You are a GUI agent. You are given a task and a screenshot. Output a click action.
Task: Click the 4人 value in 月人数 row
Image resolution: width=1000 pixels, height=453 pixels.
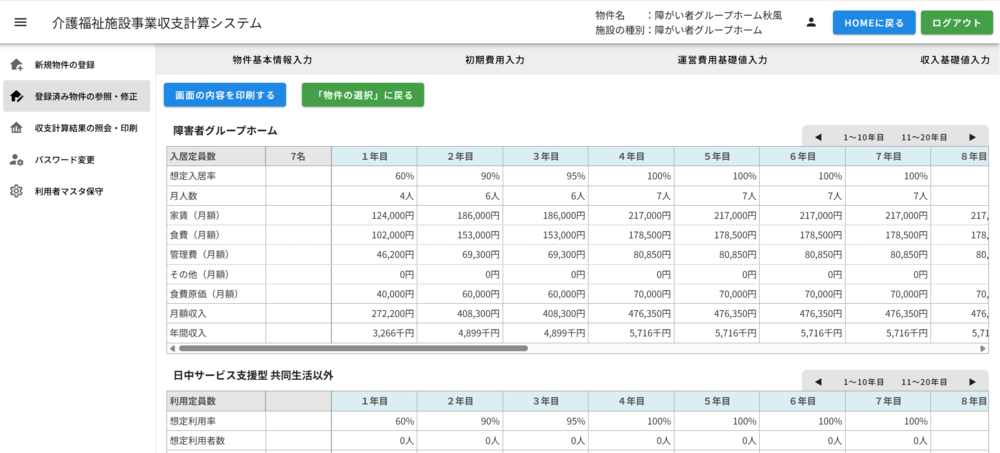tap(407, 196)
